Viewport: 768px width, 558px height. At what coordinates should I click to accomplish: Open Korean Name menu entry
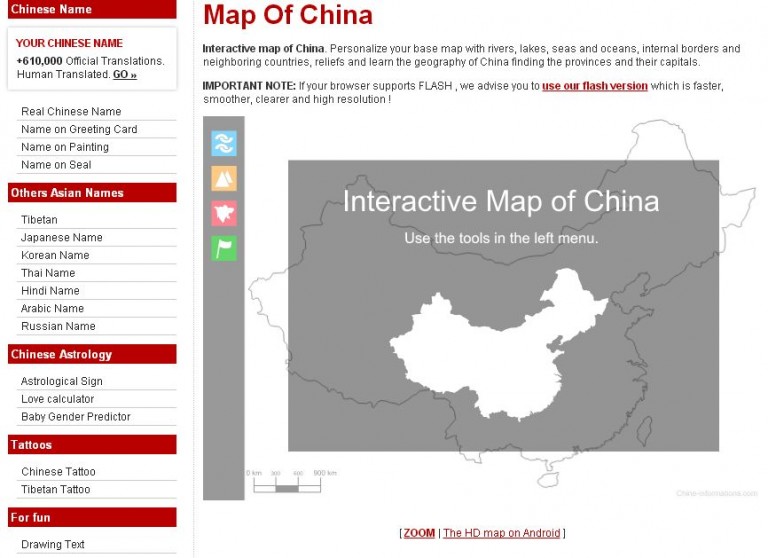[x=55, y=255]
